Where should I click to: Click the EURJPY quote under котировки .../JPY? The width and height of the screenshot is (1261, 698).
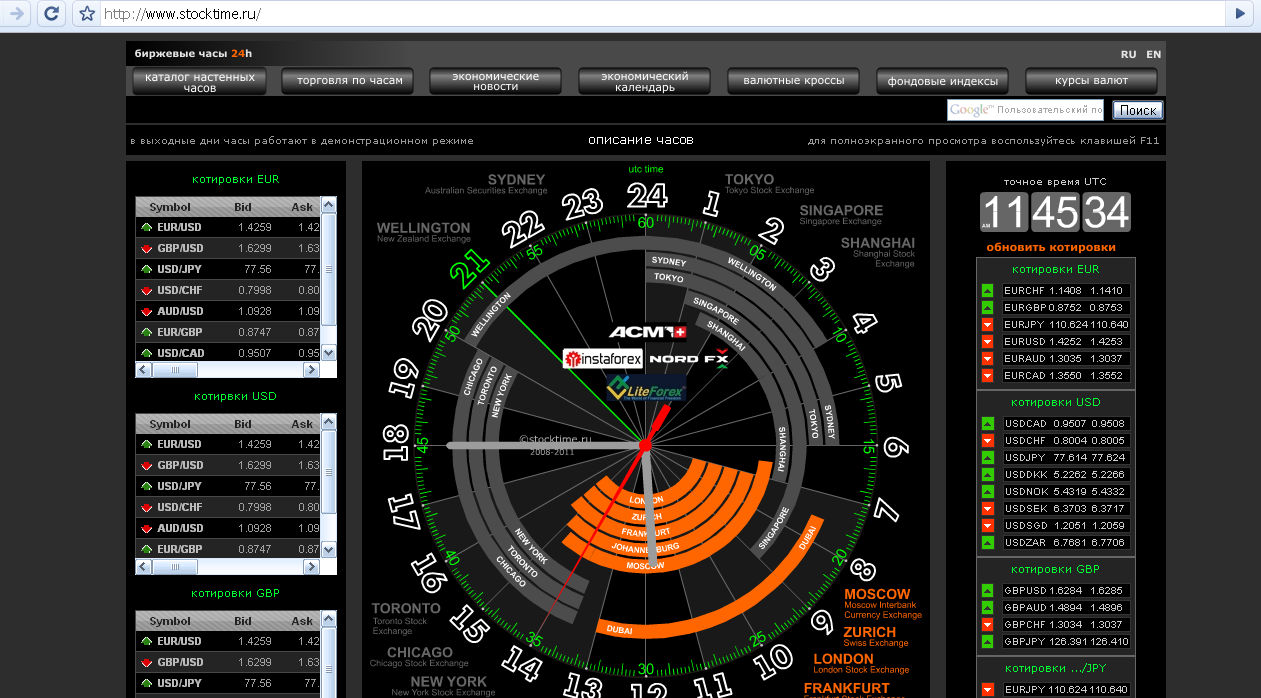click(x=1066, y=689)
